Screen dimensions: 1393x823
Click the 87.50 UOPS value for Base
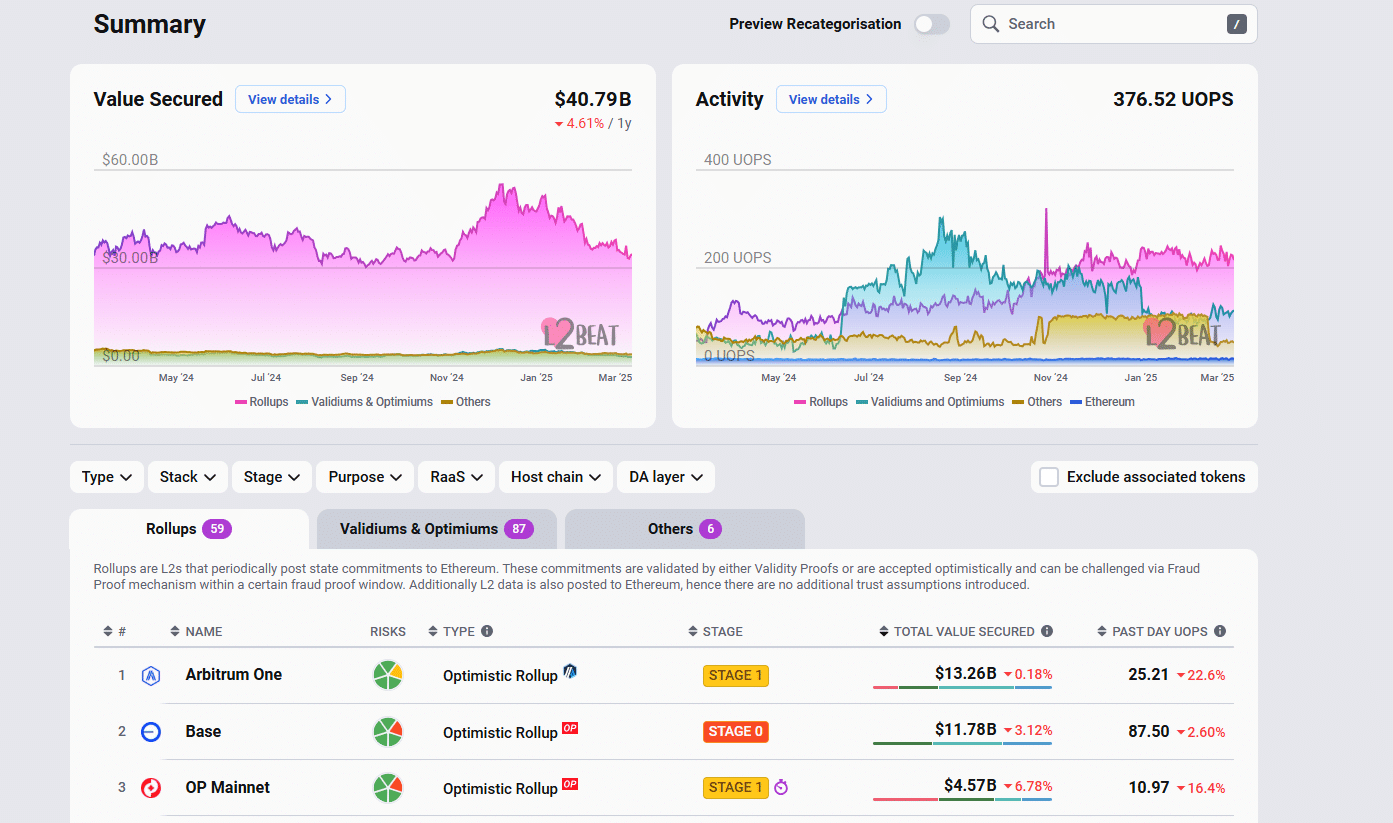[x=1149, y=732]
